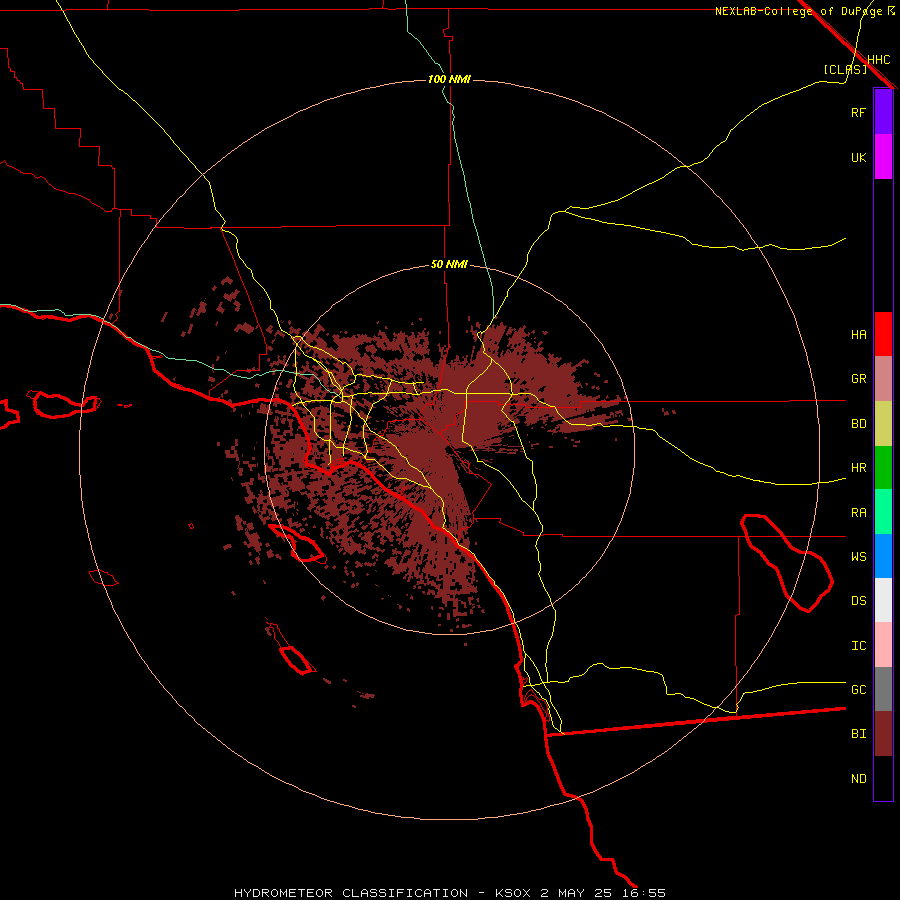
Task: Click the BI legend label
Action: pyautogui.click(x=858, y=734)
